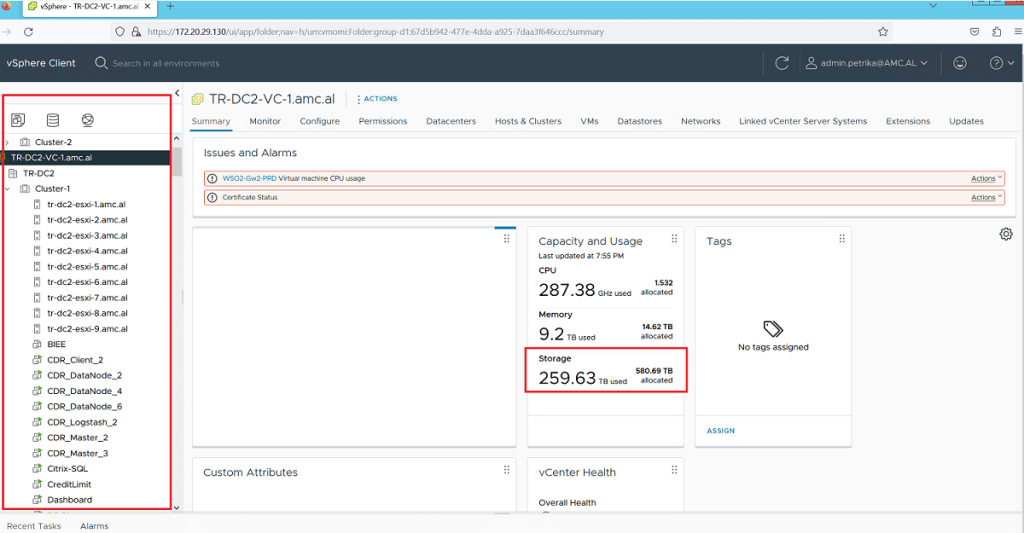Open the VMs and Templates inventory view
This screenshot has width=1024, height=533.
[18, 120]
